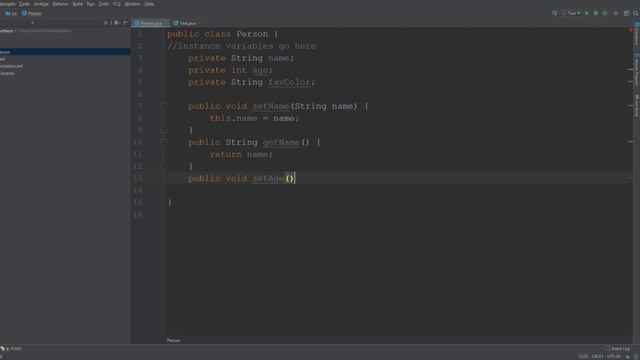The image size is (640, 360).
Task: Open the Code menu
Action: [x=24, y=4]
